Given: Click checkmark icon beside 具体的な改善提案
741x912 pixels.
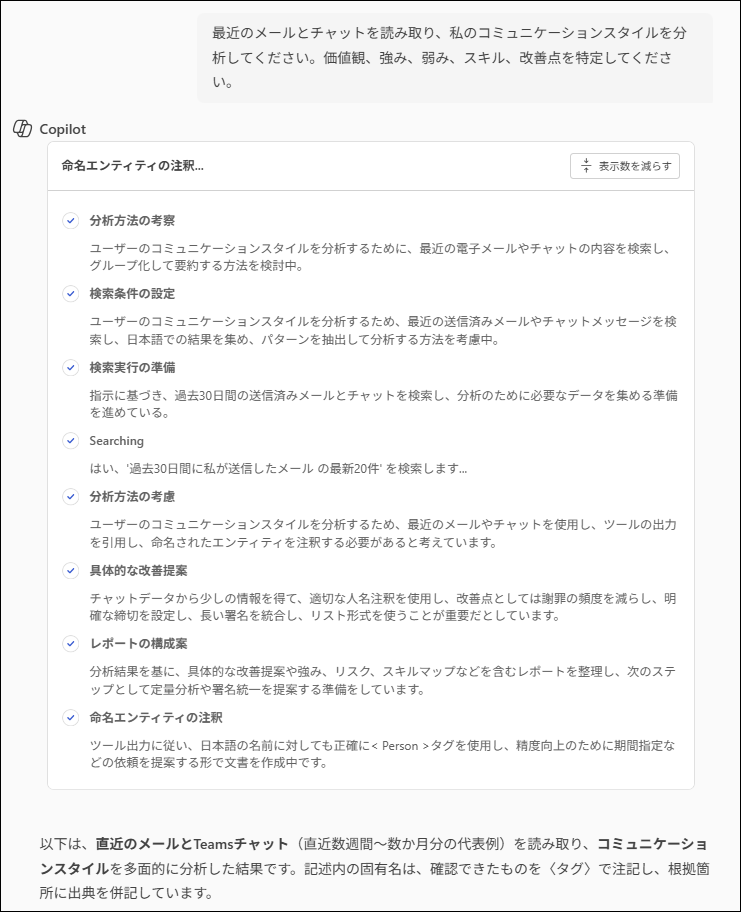Looking at the screenshot, I should tap(70, 571).
